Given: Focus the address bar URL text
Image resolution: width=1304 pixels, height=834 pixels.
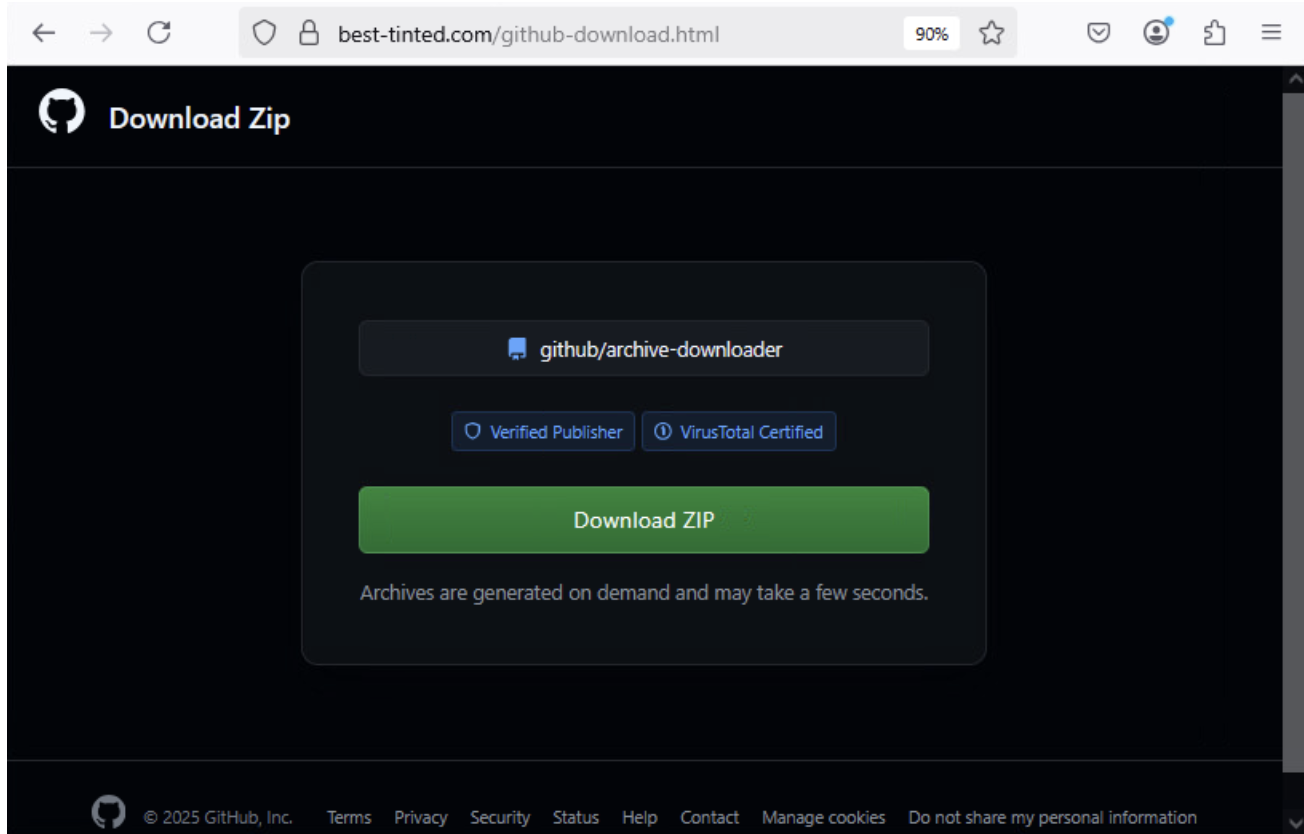Looking at the screenshot, I should click(x=528, y=34).
